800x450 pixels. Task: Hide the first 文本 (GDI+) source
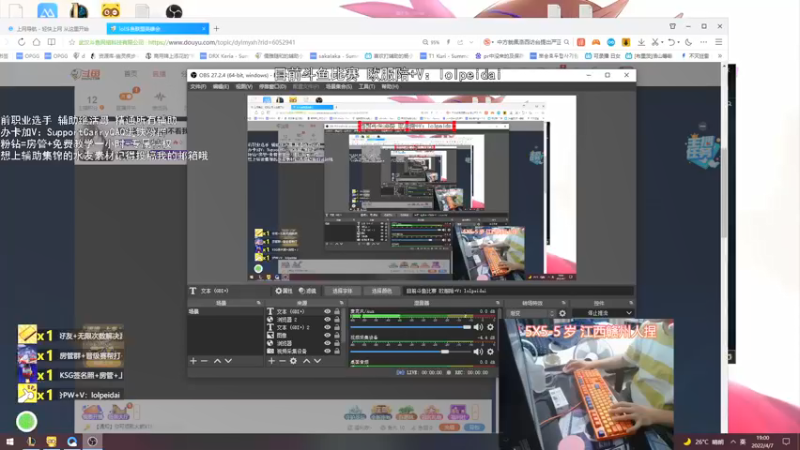coord(328,311)
